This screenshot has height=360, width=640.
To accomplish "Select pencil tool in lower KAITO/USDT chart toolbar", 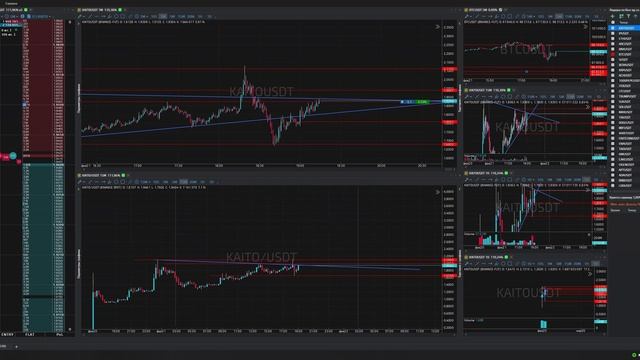I will (x=80, y=182).
